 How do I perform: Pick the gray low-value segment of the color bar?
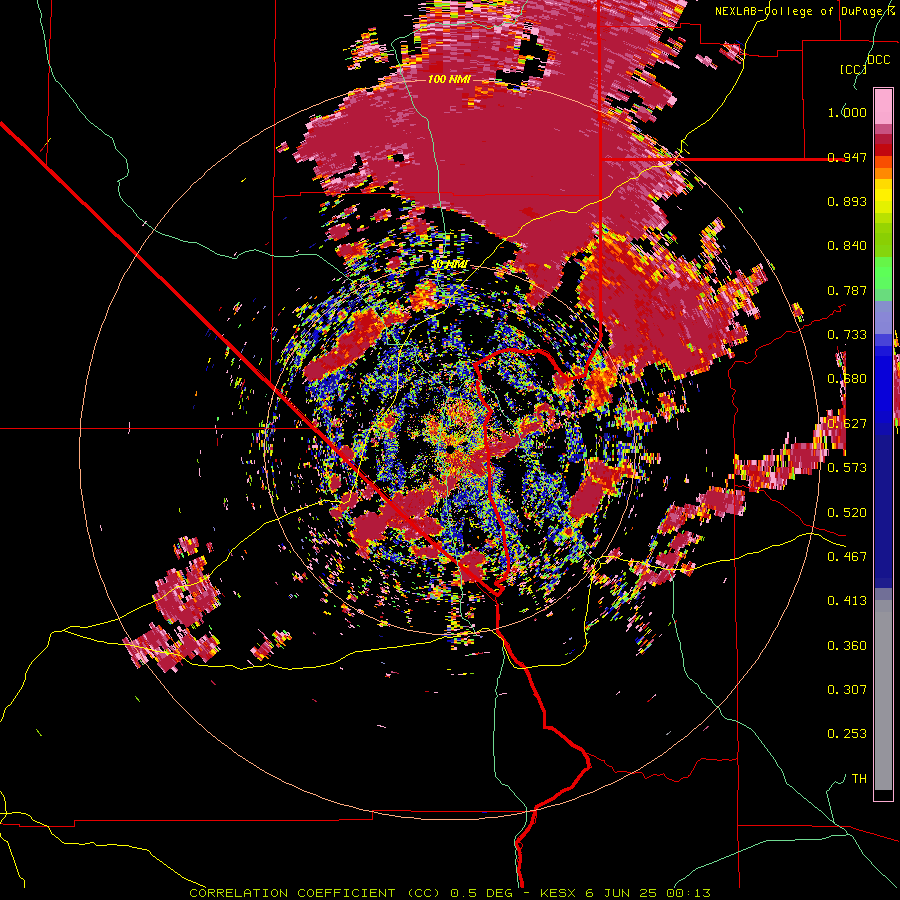(x=883, y=695)
